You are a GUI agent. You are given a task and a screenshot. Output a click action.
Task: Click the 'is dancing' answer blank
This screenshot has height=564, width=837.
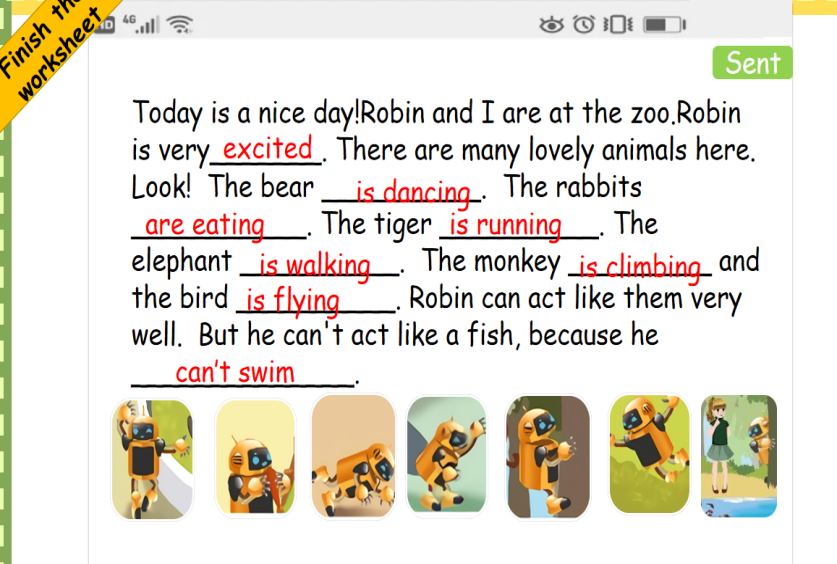click(401, 191)
